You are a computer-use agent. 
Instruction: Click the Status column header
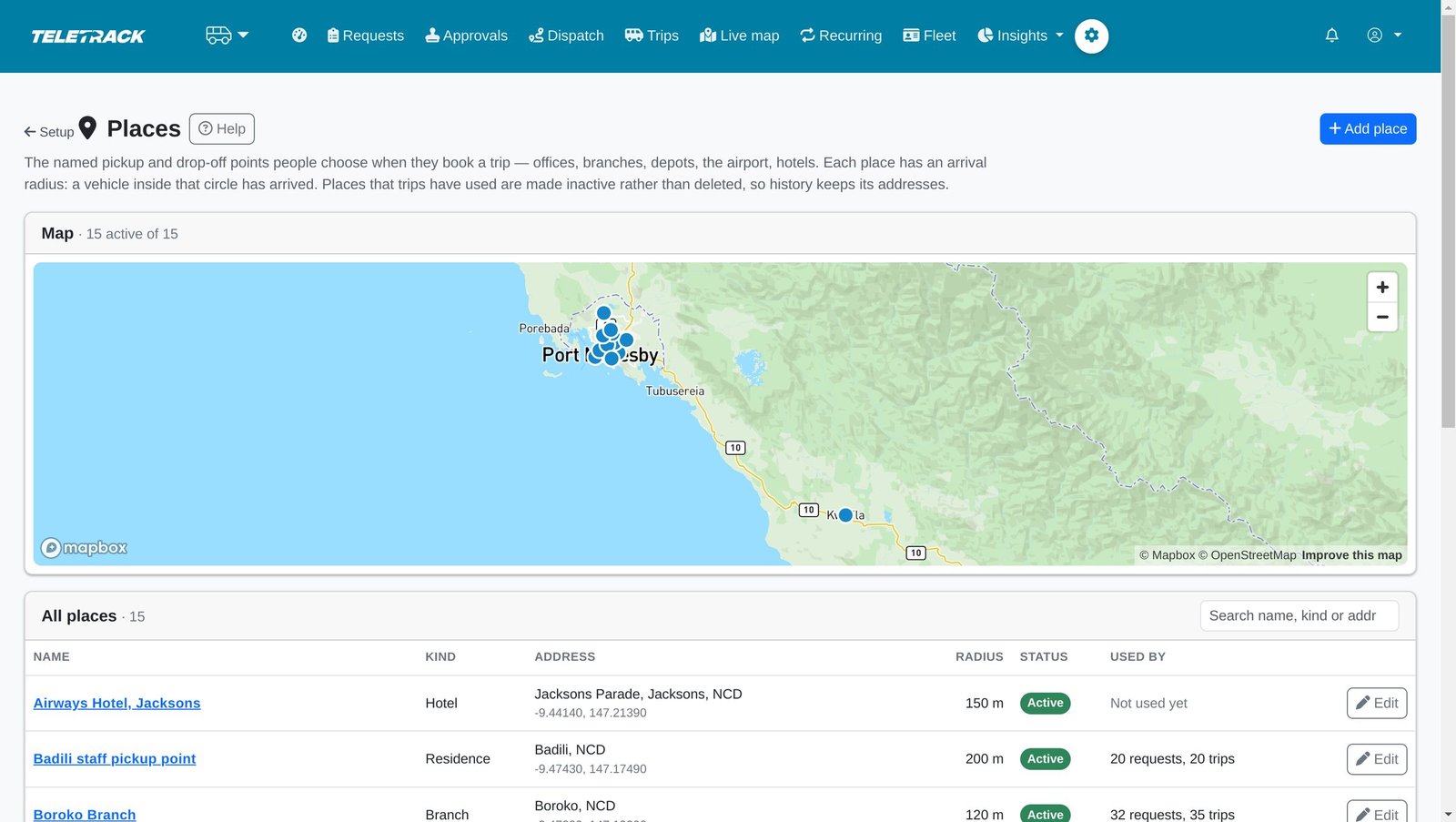pos(1044,656)
